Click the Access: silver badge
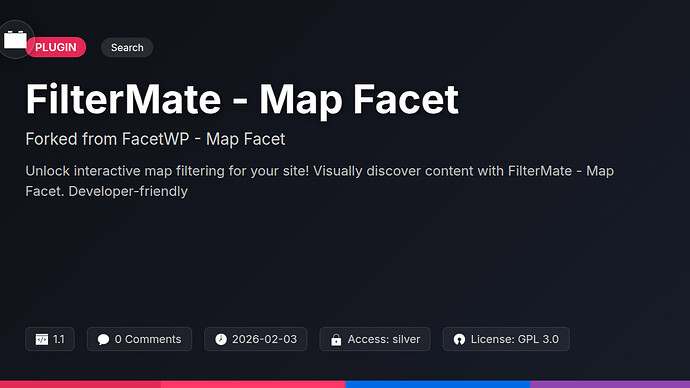 [375, 339]
